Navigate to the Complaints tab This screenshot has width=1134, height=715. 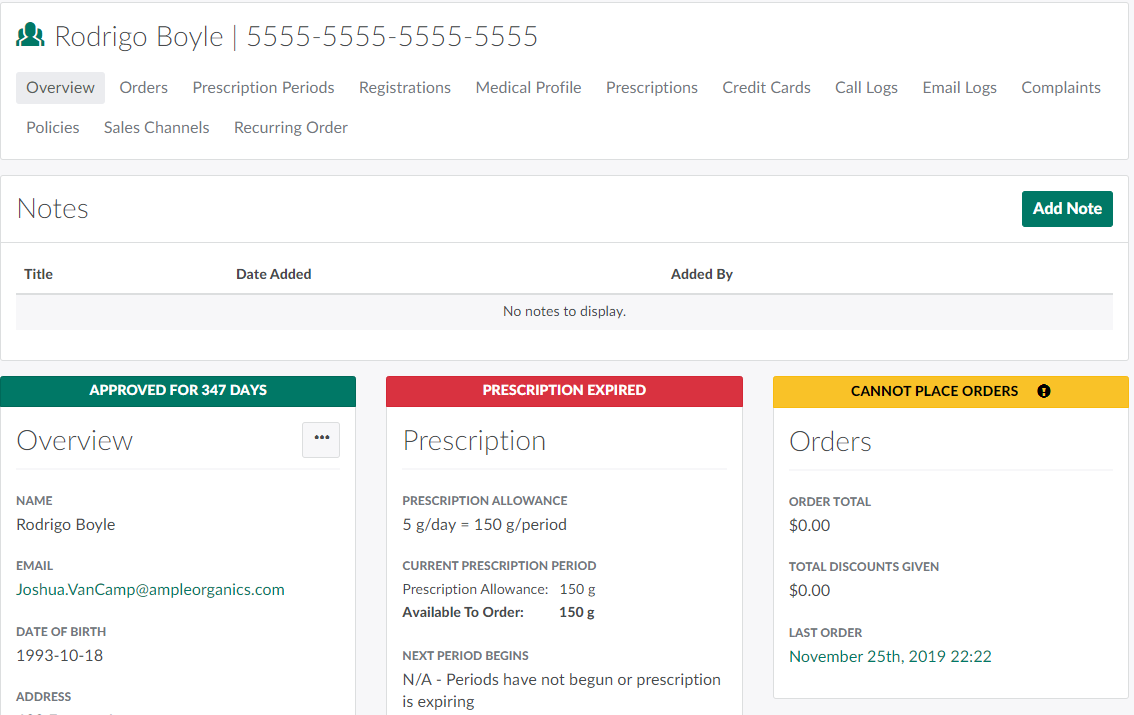[1060, 88]
